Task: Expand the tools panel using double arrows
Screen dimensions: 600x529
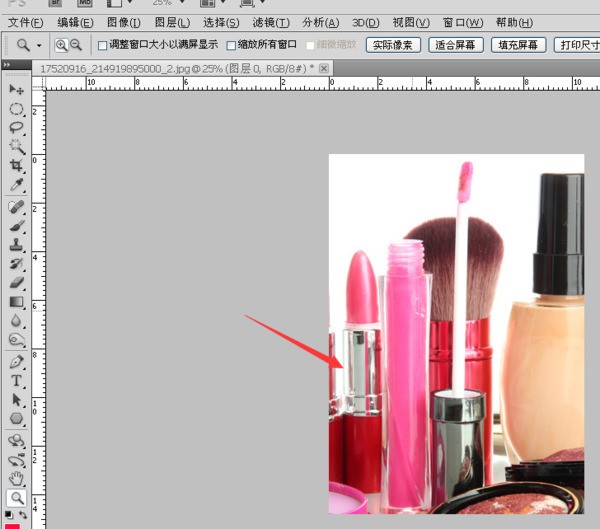Action: coord(9,65)
